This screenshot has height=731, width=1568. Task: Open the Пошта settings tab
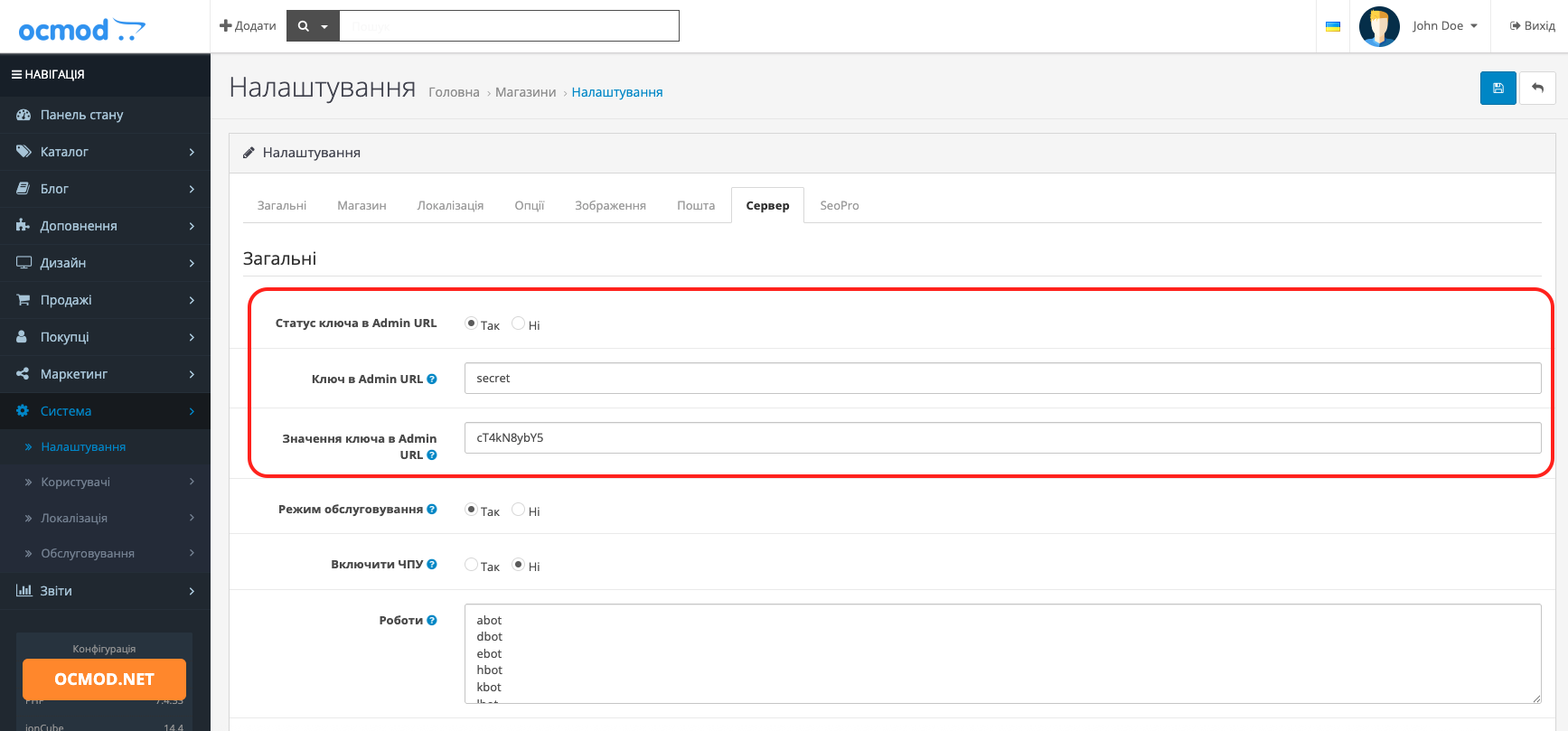695,206
